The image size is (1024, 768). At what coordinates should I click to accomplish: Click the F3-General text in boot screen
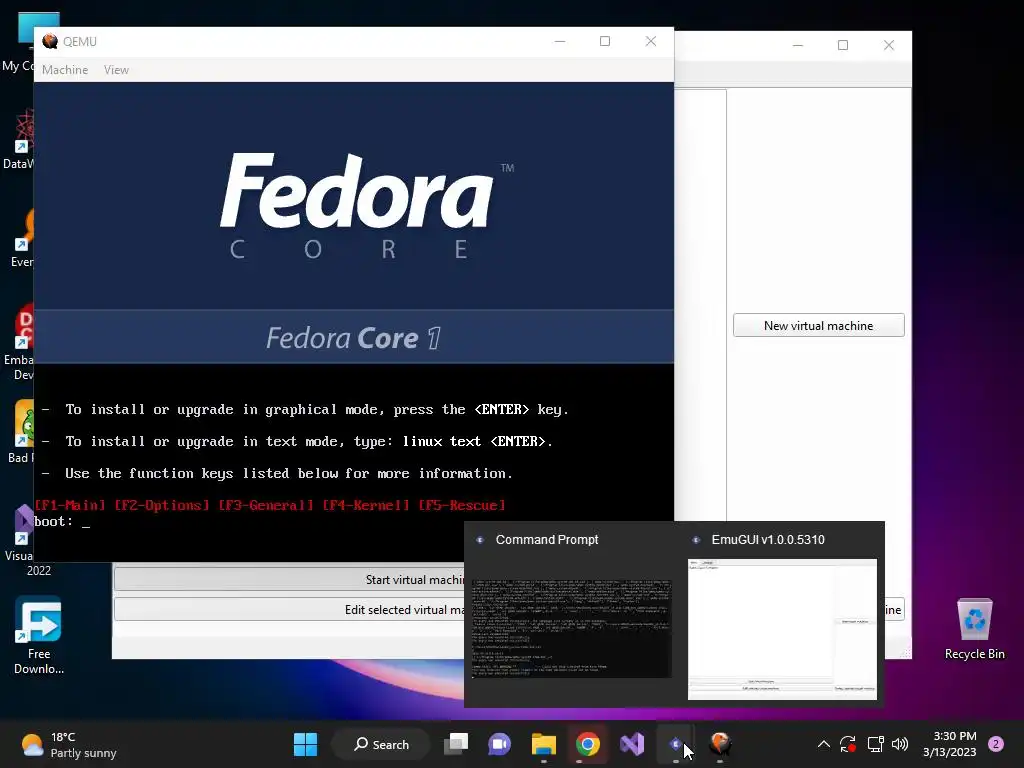pyautogui.click(x=266, y=505)
